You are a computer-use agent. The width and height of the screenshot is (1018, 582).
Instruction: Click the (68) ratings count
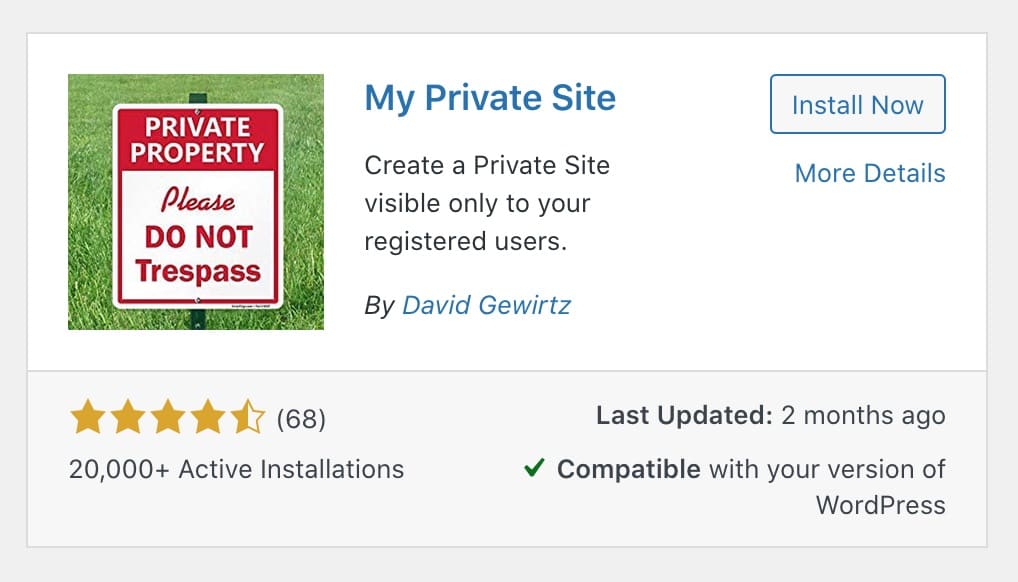[301, 419]
